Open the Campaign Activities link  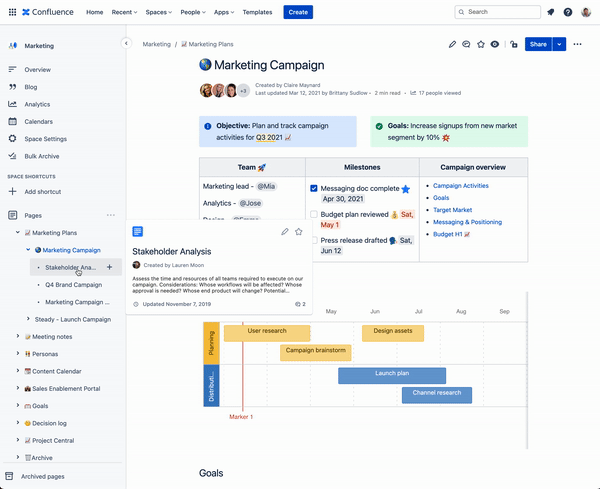coord(461,186)
